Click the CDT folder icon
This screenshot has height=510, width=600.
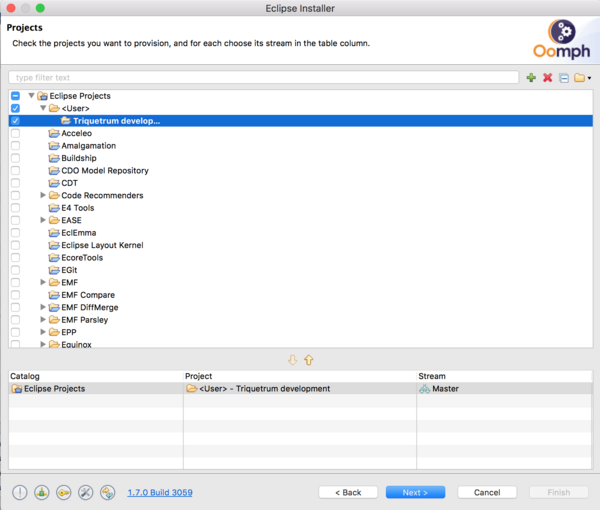point(54,183)
